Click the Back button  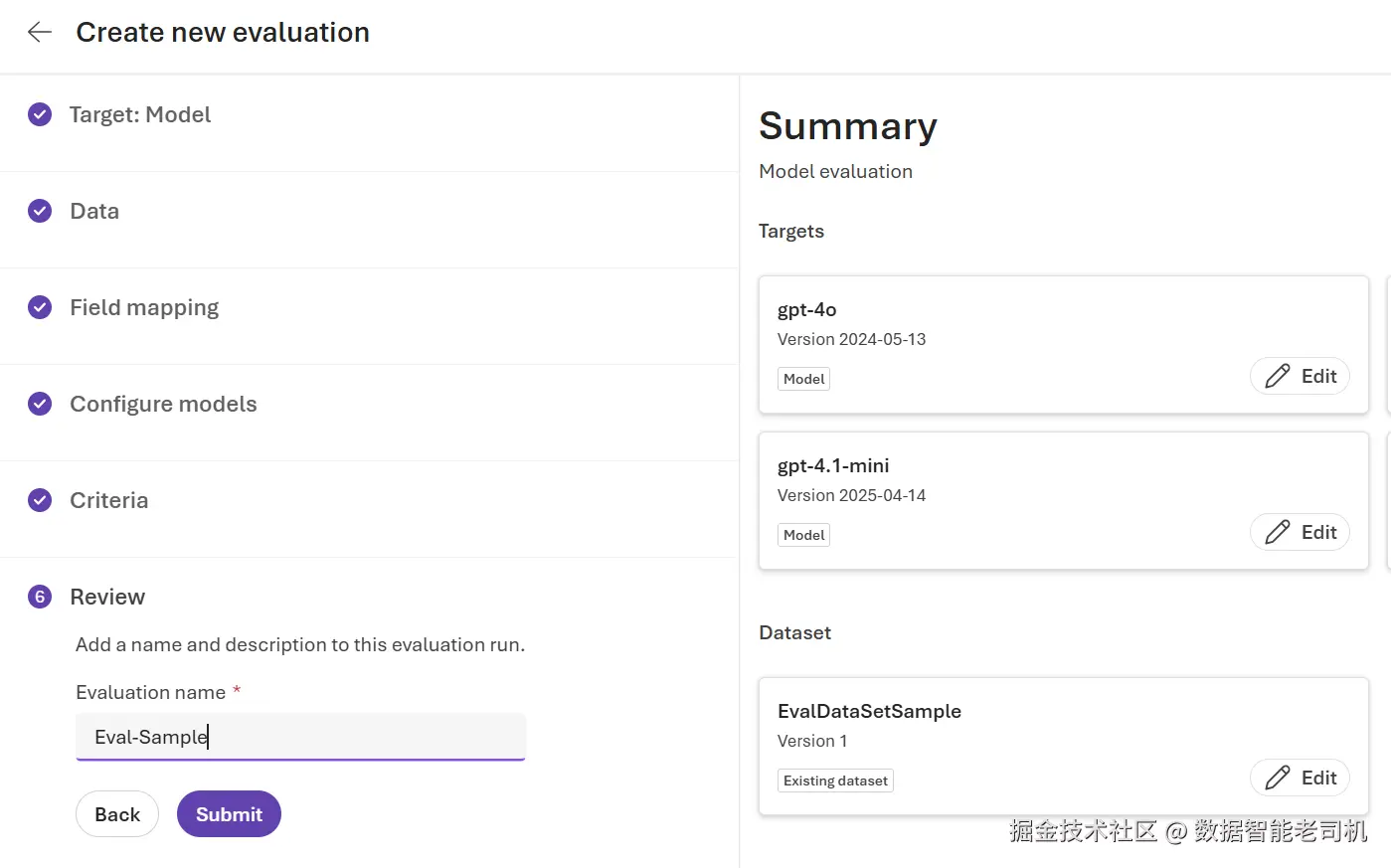coord(117,814)
